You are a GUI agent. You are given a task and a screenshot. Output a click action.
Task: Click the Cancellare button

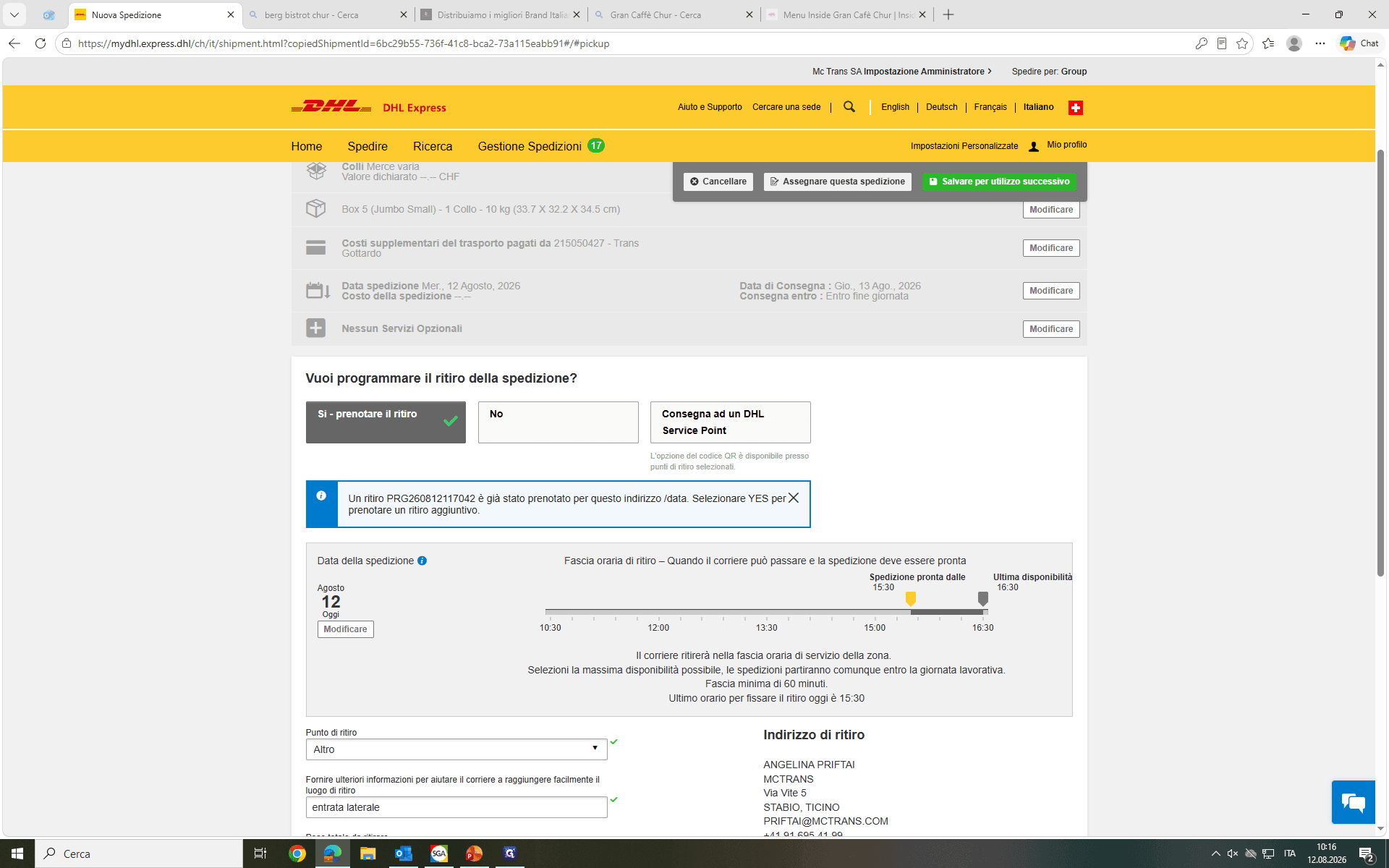pos(718,182)
